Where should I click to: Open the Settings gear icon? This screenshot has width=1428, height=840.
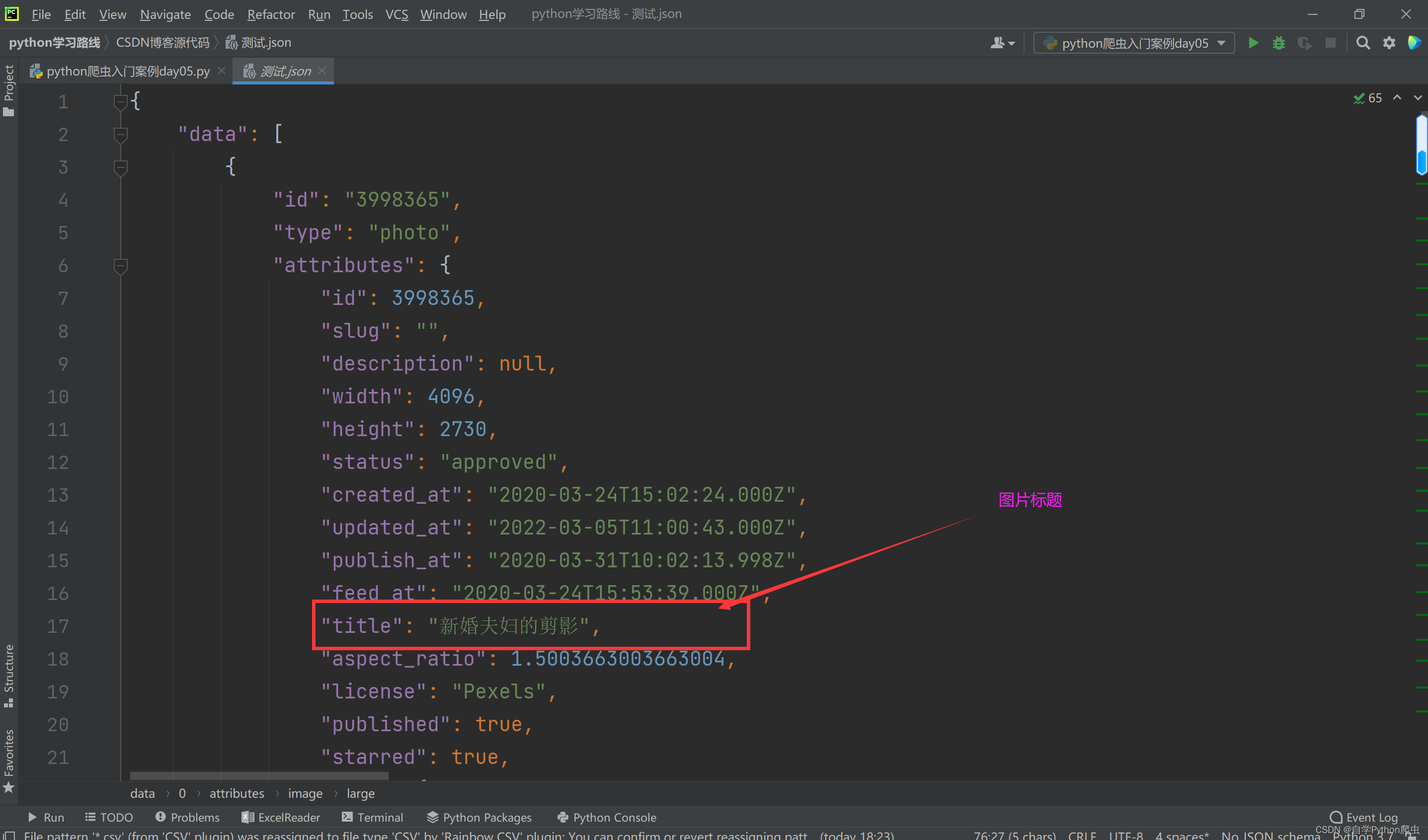point(1389,43)
